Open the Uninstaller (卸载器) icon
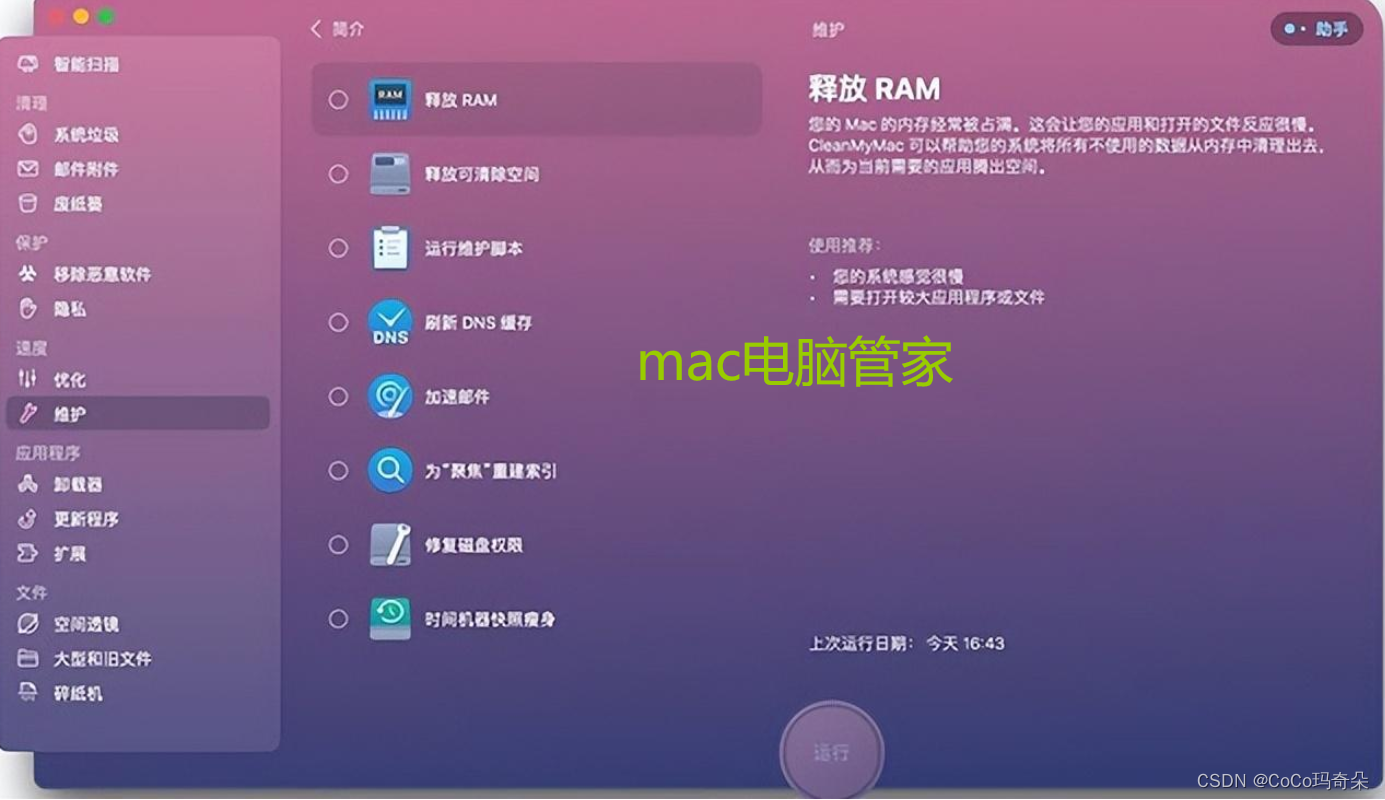The height and width of the screenshot is (800, 1385). [28, 484]
